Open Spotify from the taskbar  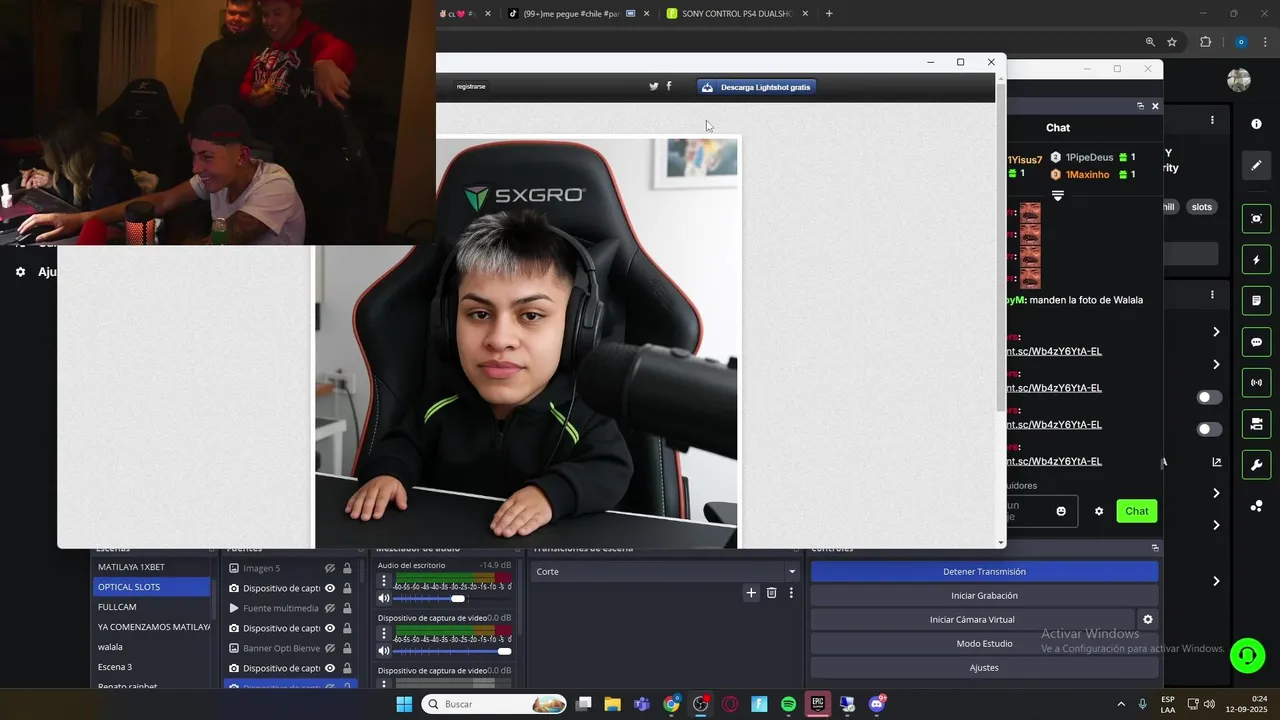[x=788, y=704]
